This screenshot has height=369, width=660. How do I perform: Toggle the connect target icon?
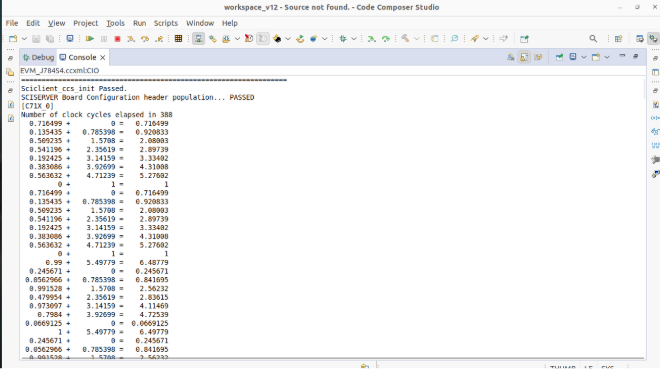[x=198, y=39]
